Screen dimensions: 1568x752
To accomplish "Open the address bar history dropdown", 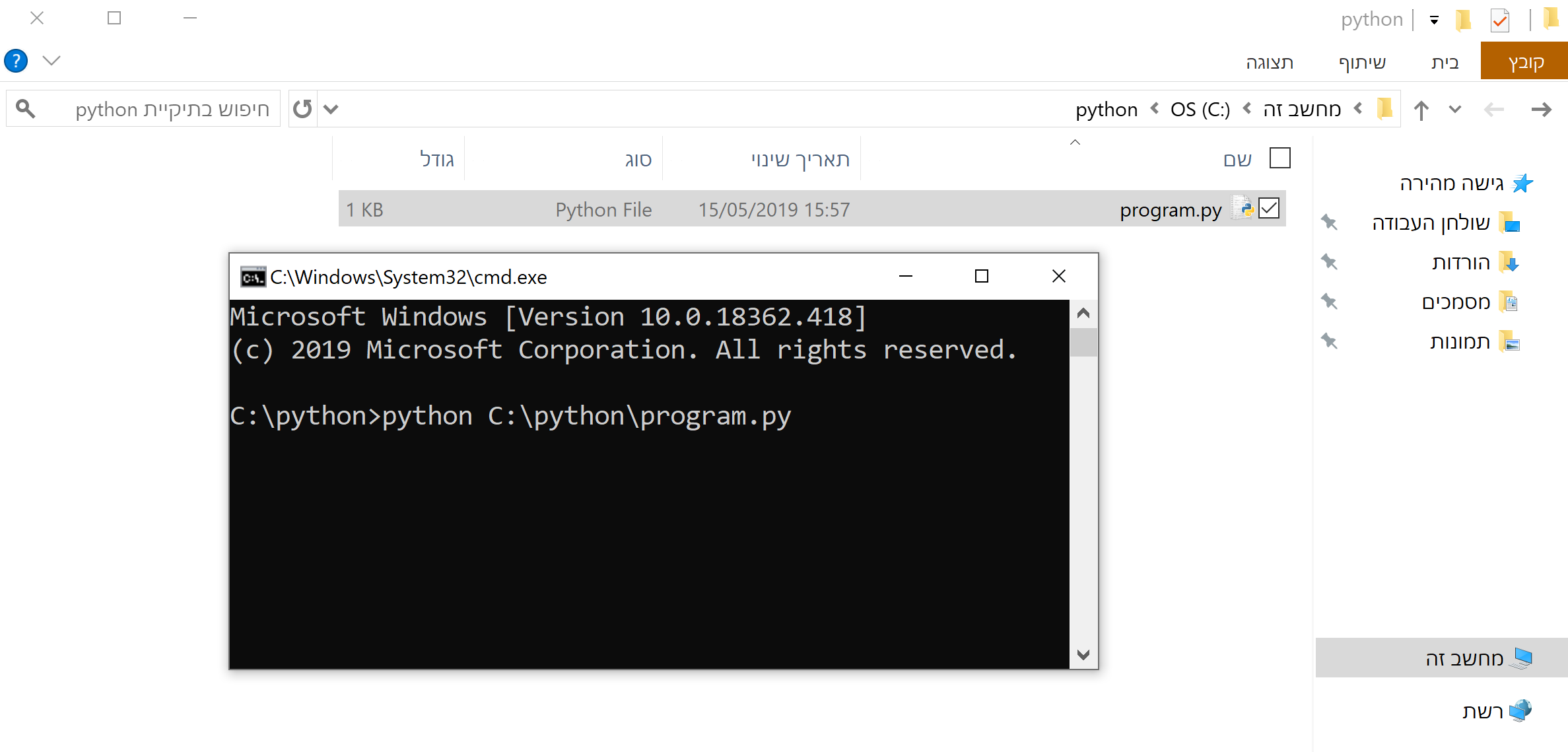I will click(x=331, y=109).
